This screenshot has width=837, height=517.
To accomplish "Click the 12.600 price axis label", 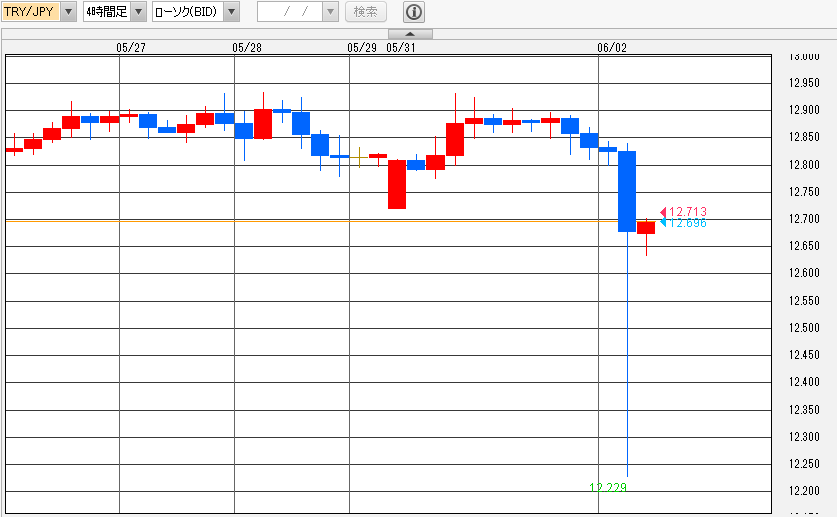I will click(804, 273).
